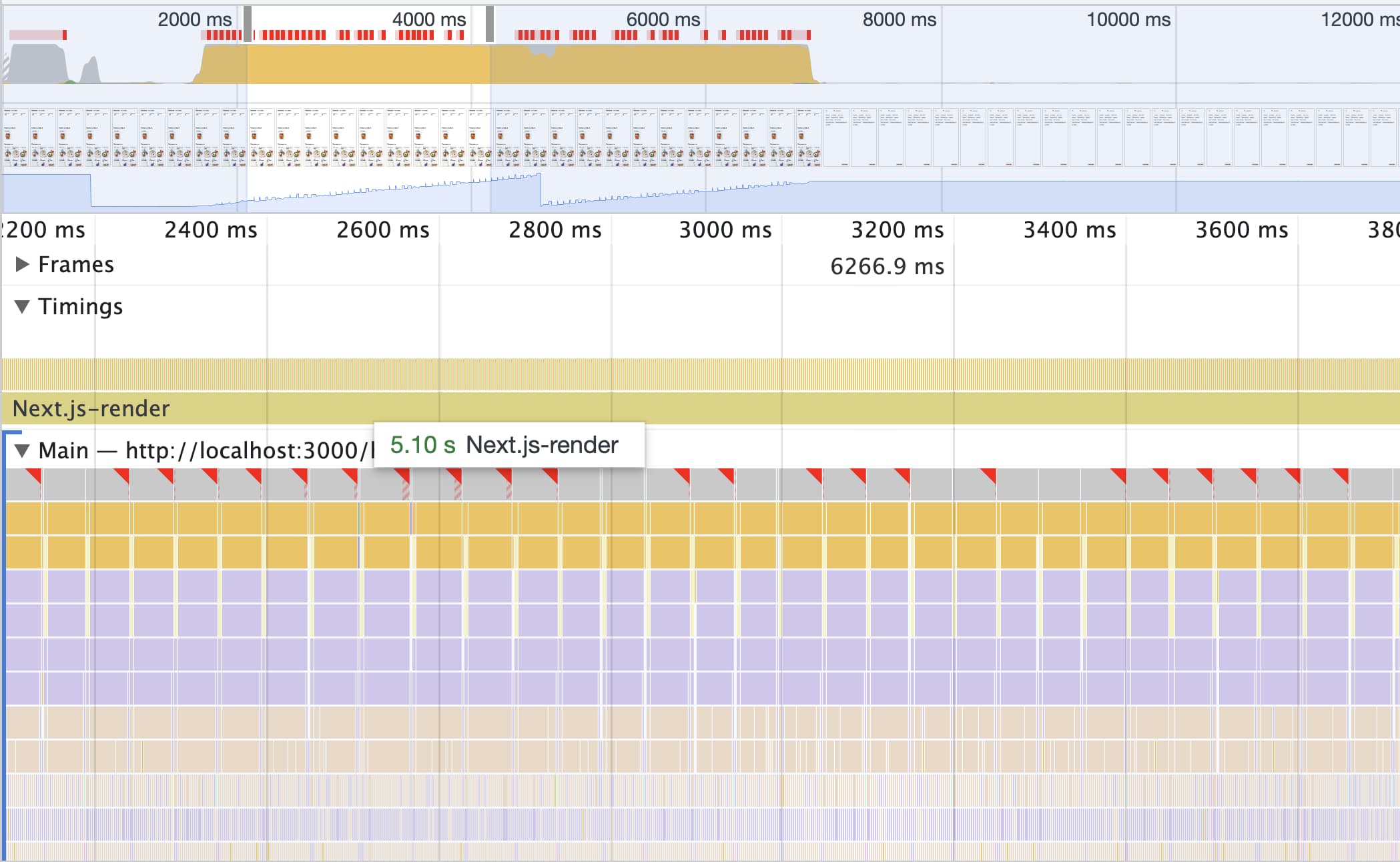Screen dimensions: 1400x862
Task: Click the 2000 ms label in overview
Action: tap(194, 19)
